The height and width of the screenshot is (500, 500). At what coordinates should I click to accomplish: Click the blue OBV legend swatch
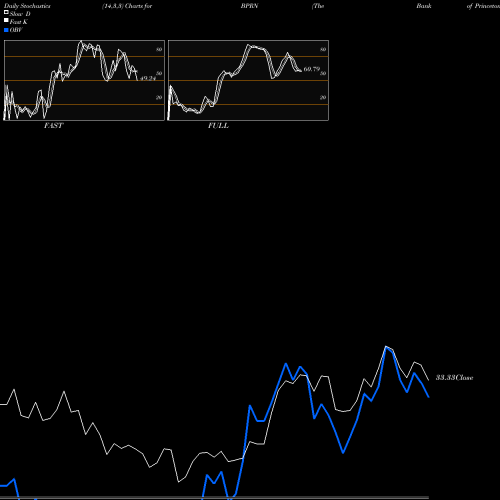[x=6, y=30]
